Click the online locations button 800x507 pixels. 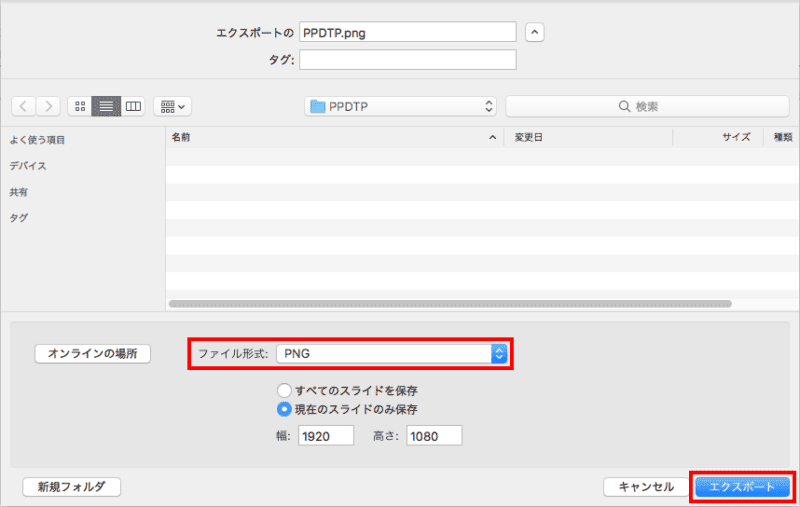(x=92, y=353)
